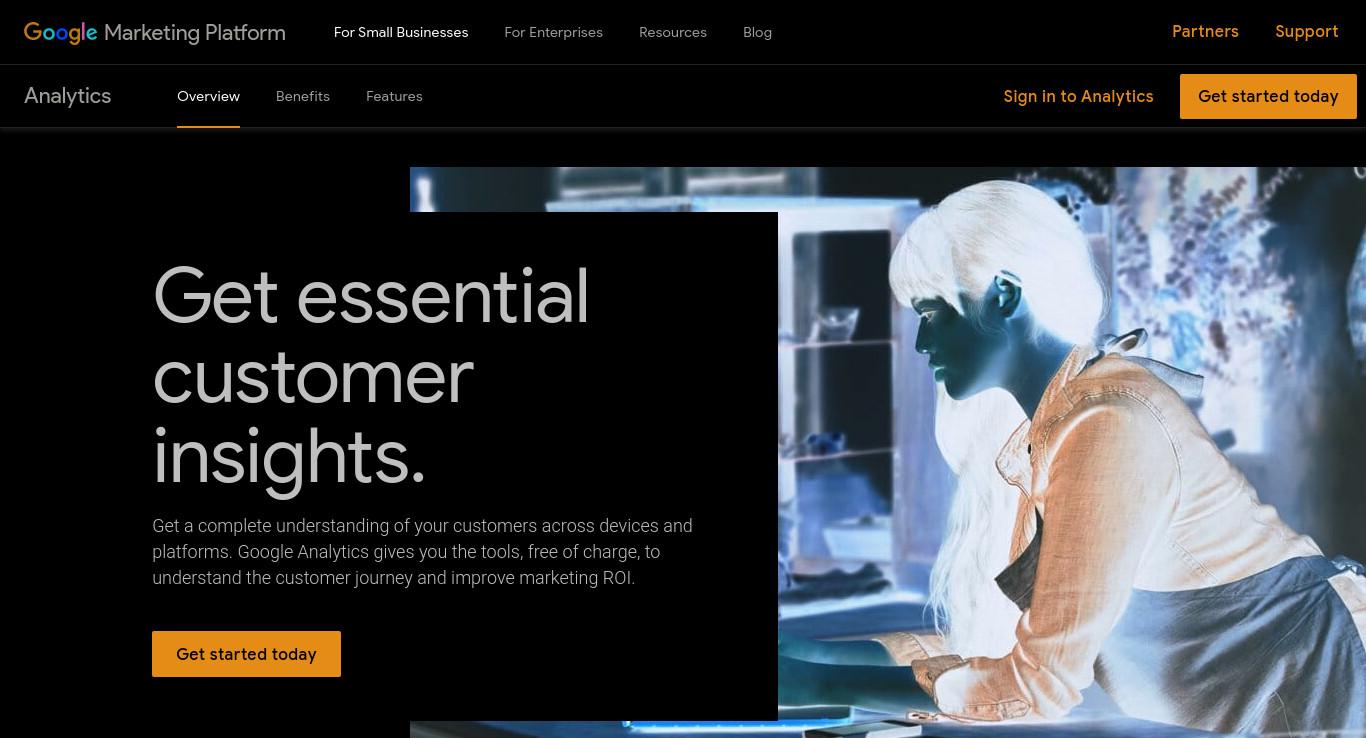The image size is (1366, 738).
Task: Click the paragraph describing Google Analytics tools
Action: [x=422, y=552]
